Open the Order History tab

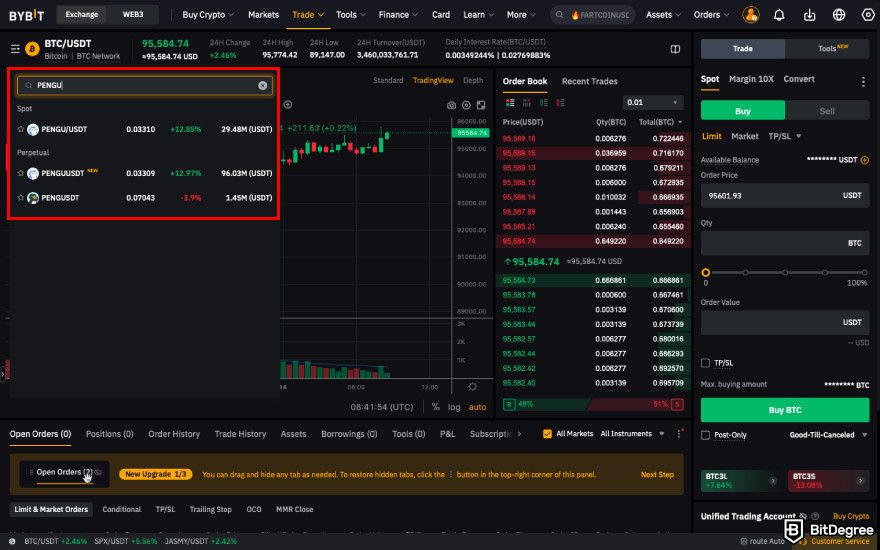point(174,434)
